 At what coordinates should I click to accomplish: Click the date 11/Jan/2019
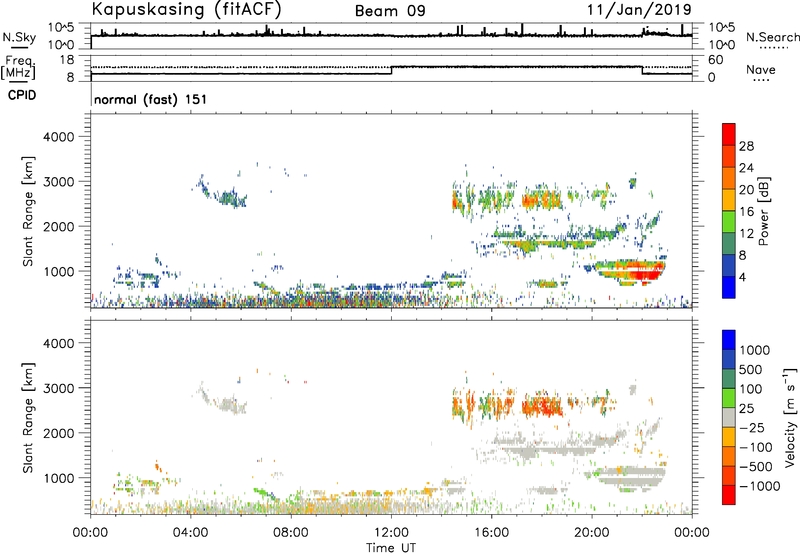[639, 9]
